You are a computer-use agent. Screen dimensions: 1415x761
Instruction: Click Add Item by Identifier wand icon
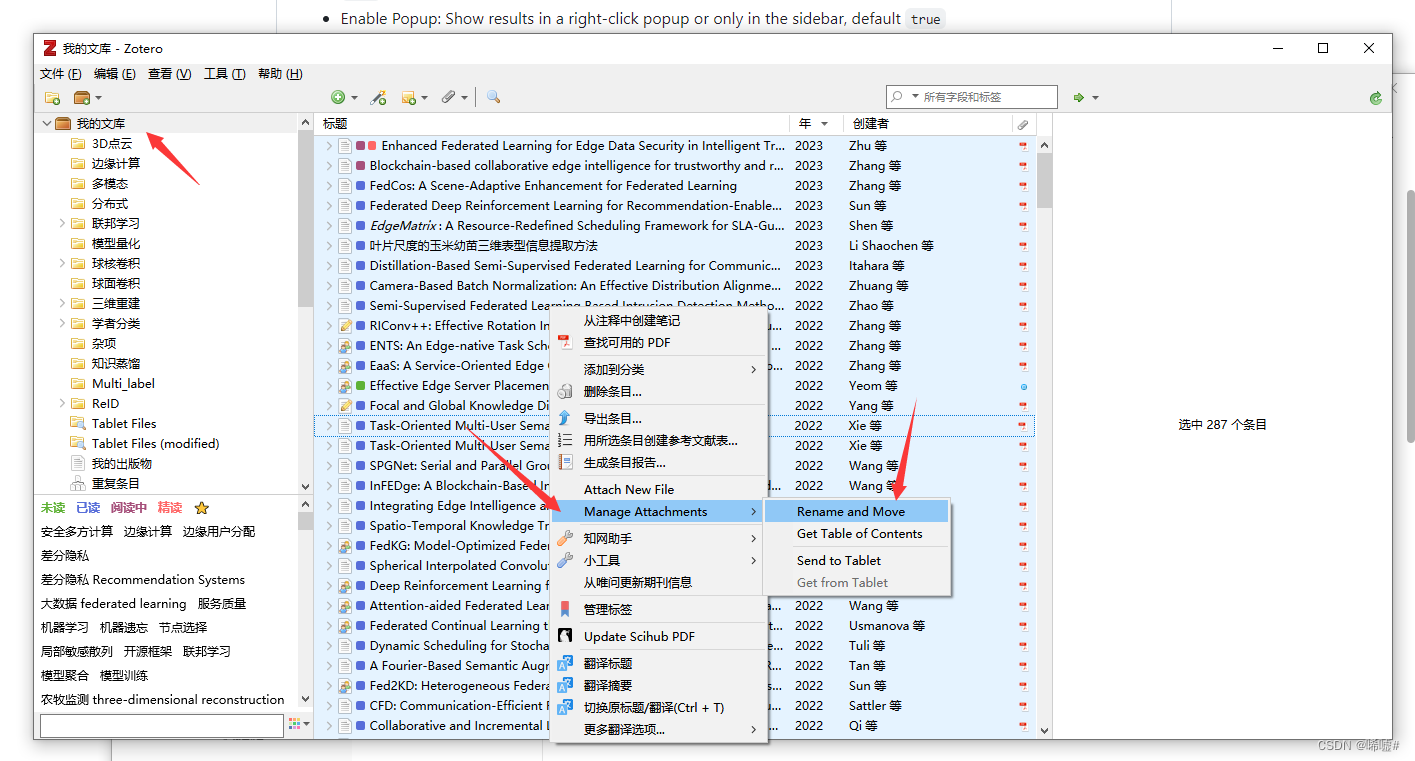[x=378, y=97]
